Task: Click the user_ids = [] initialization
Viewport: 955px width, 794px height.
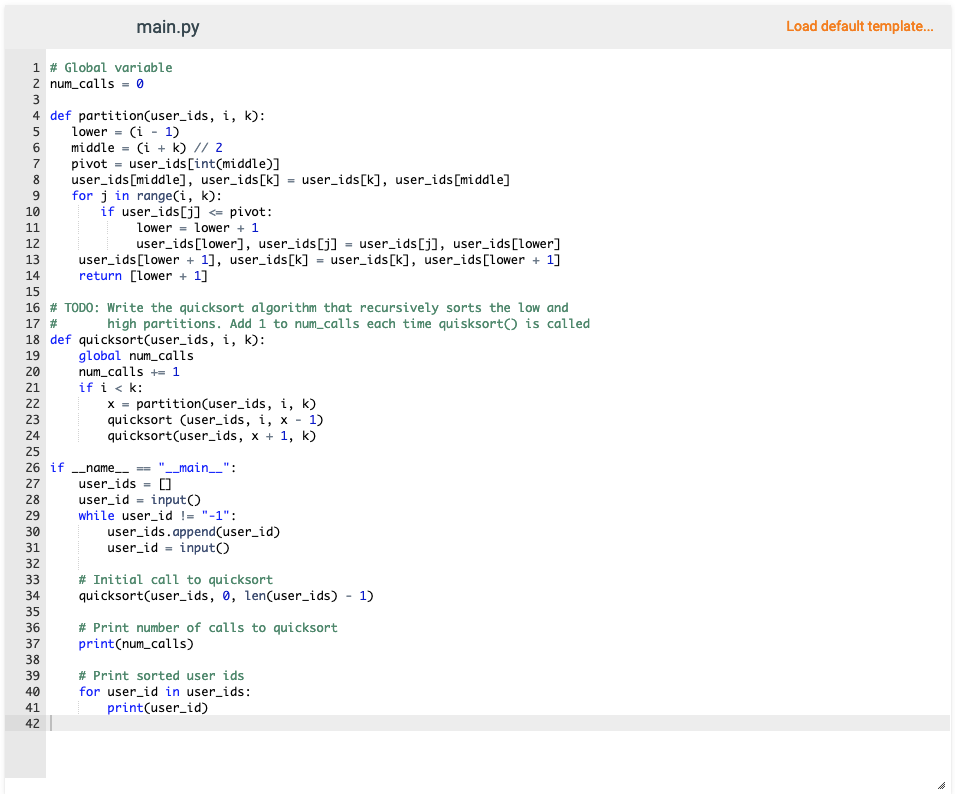Action: click(x=110, y=483)
